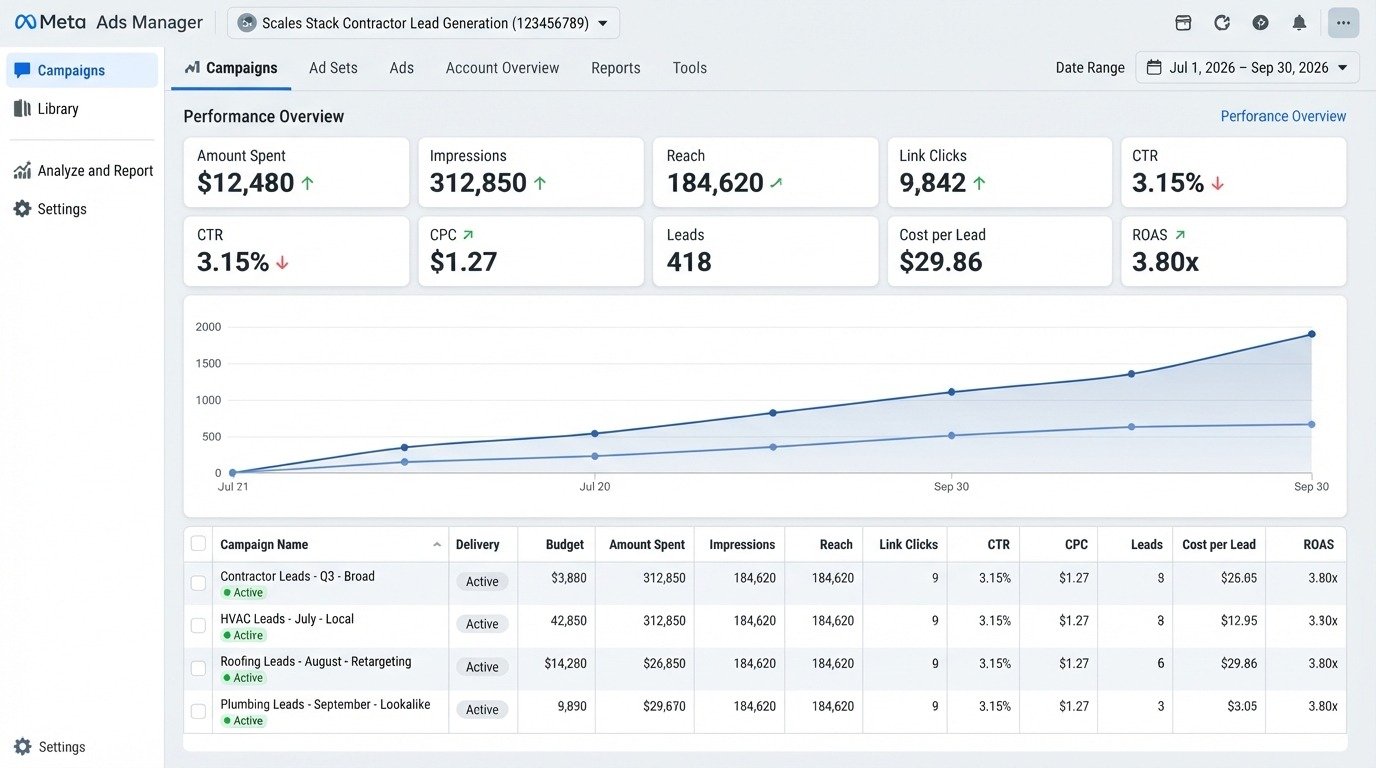
Task: Click the Cost per Lead header in table
Action: 1218,545
